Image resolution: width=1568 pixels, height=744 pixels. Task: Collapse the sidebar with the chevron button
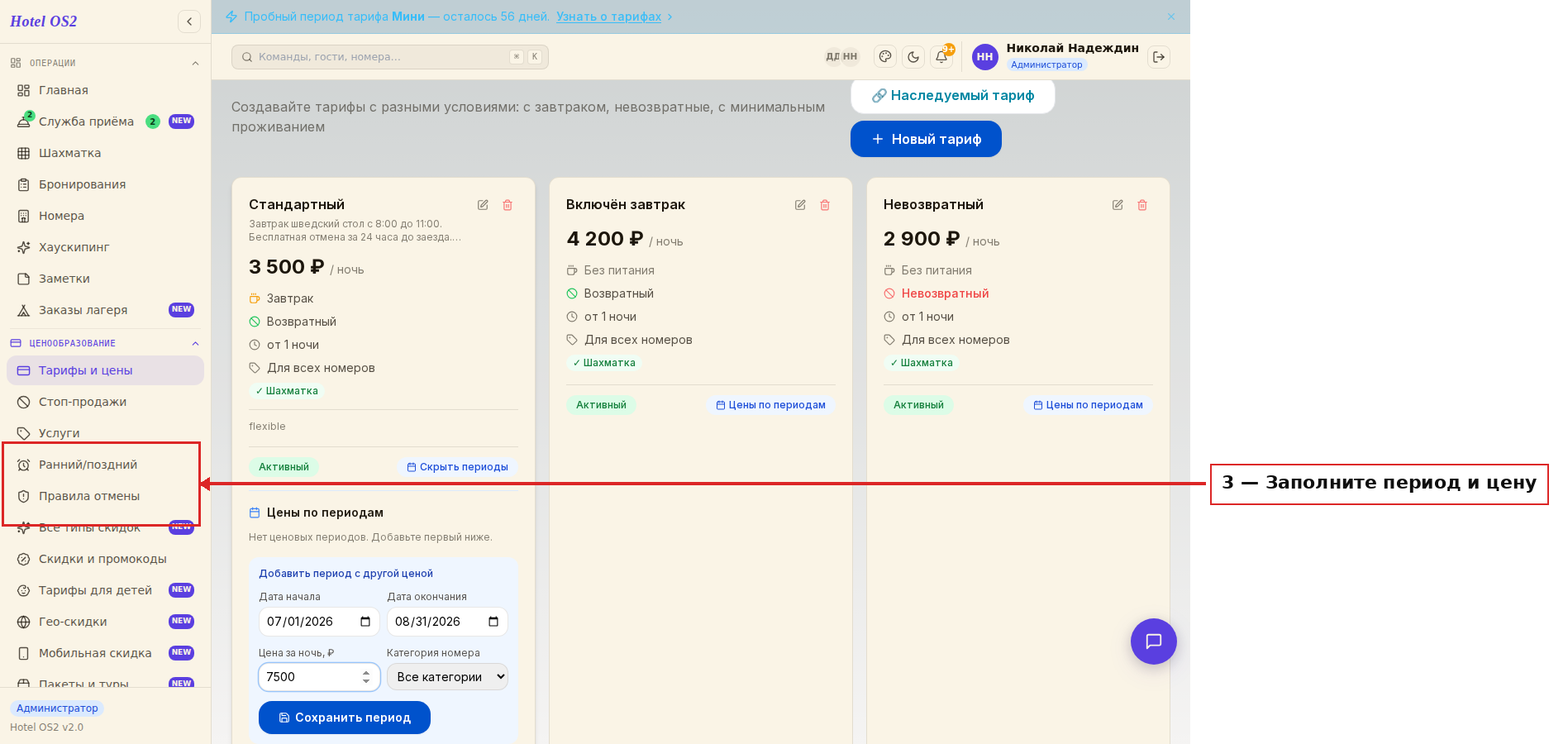[x=189, y=21]
